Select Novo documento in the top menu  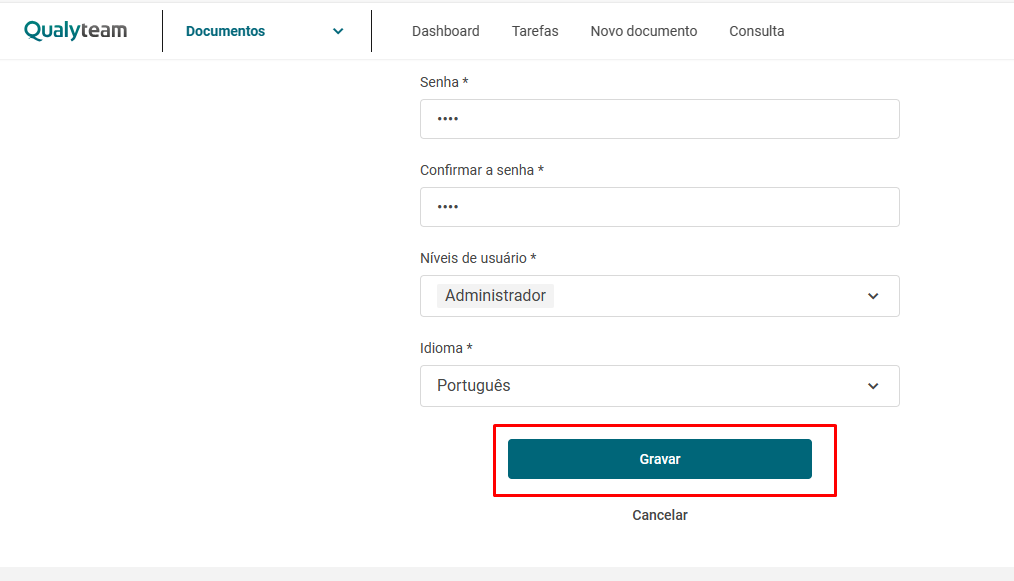643,31
